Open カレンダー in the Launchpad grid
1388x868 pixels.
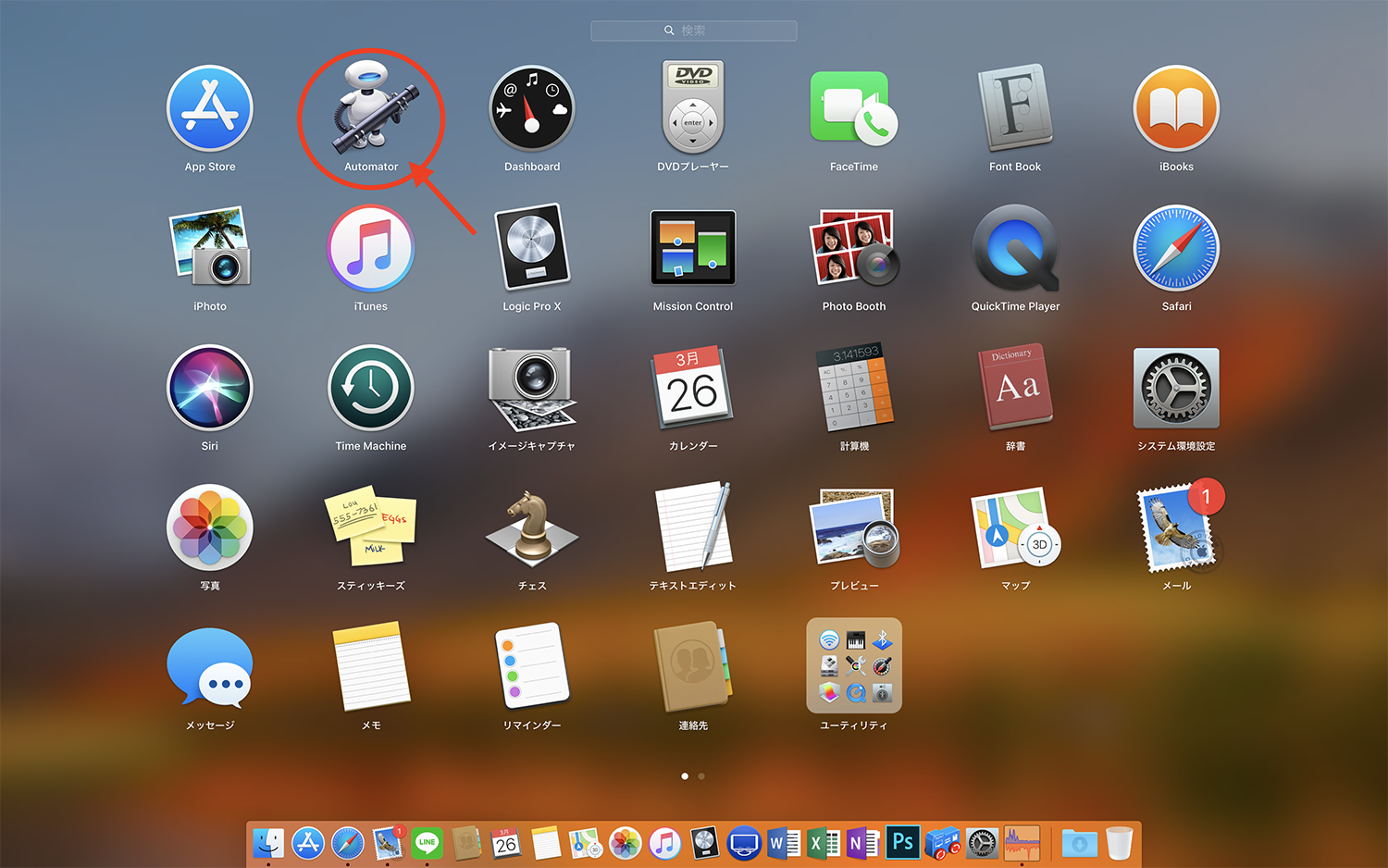693,388
